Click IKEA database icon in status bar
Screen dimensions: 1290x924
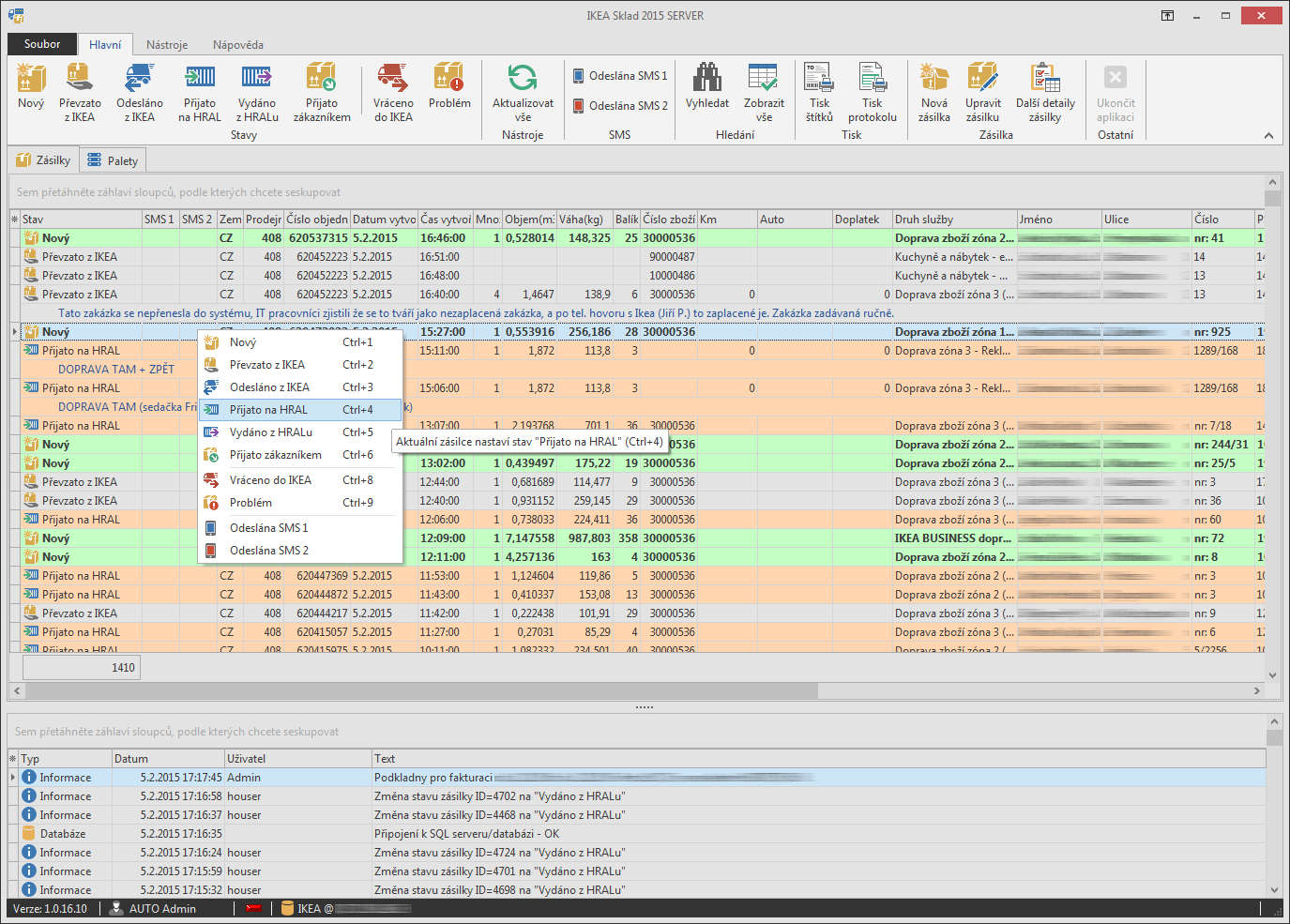(x=287, y=908)
